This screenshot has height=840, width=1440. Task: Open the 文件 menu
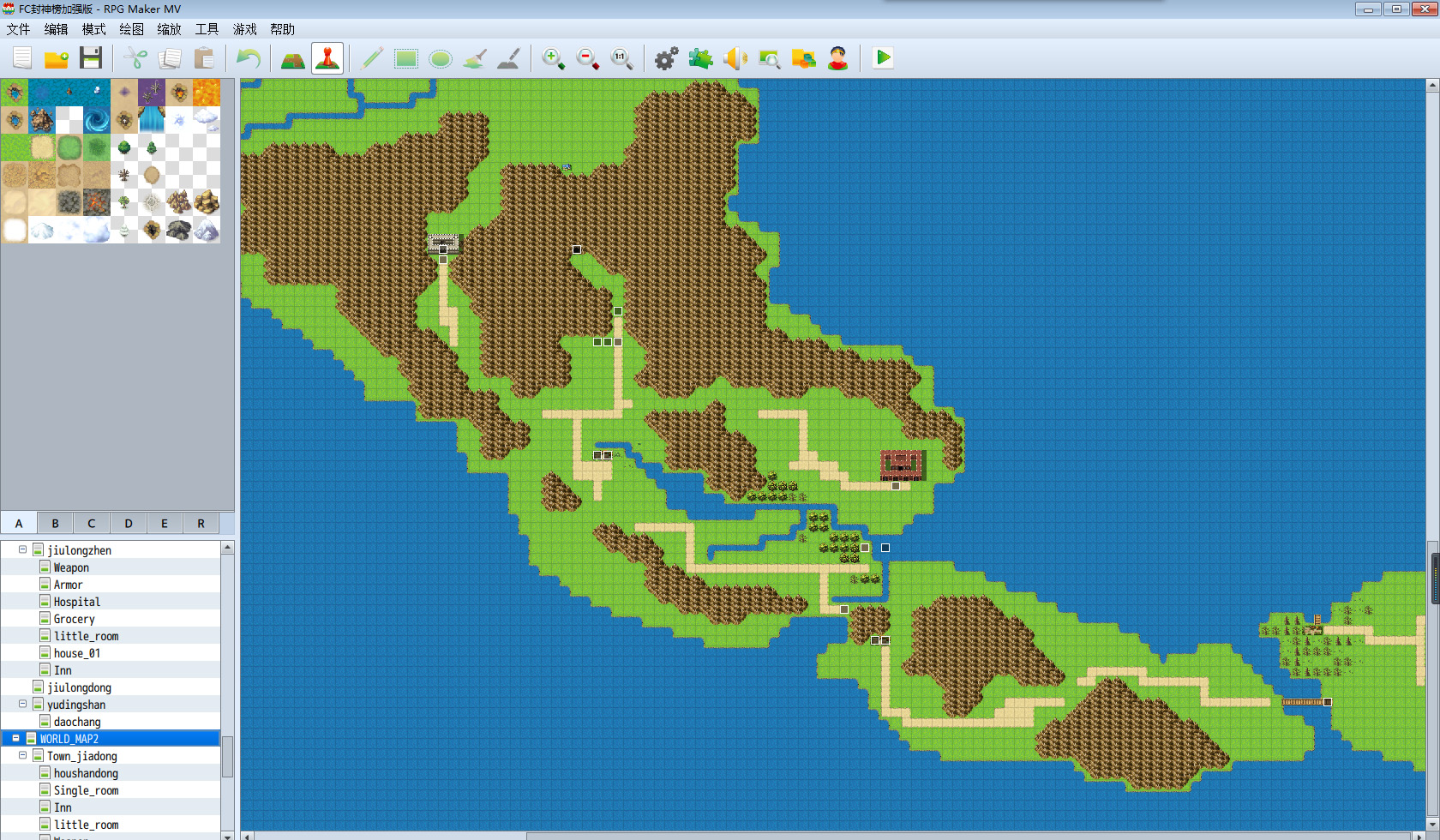pyautogui.click(x=19, y=29)
